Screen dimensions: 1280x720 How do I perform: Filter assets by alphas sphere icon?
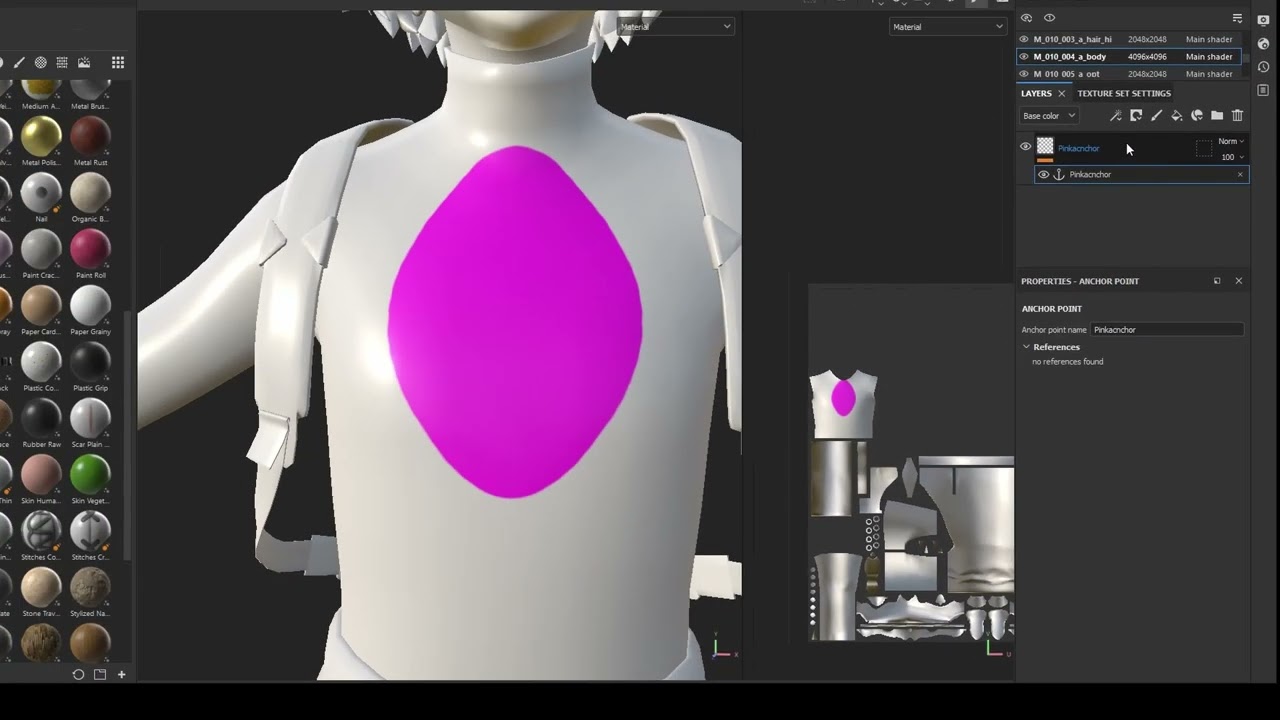point(41,63)
